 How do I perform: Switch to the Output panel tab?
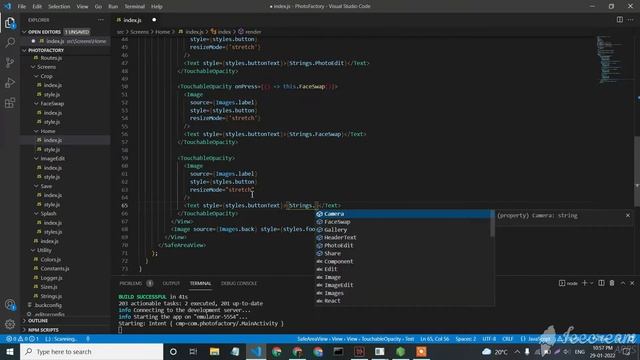171,283
